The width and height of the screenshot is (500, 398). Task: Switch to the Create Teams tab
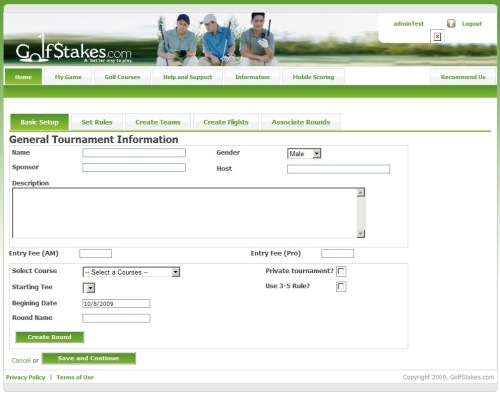click(x=158, y=122)
